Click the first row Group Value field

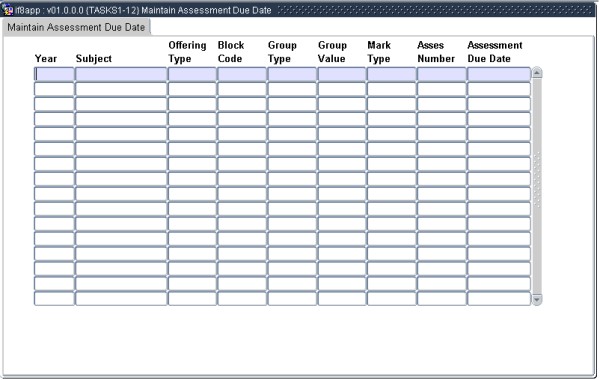tap(342, 74)
